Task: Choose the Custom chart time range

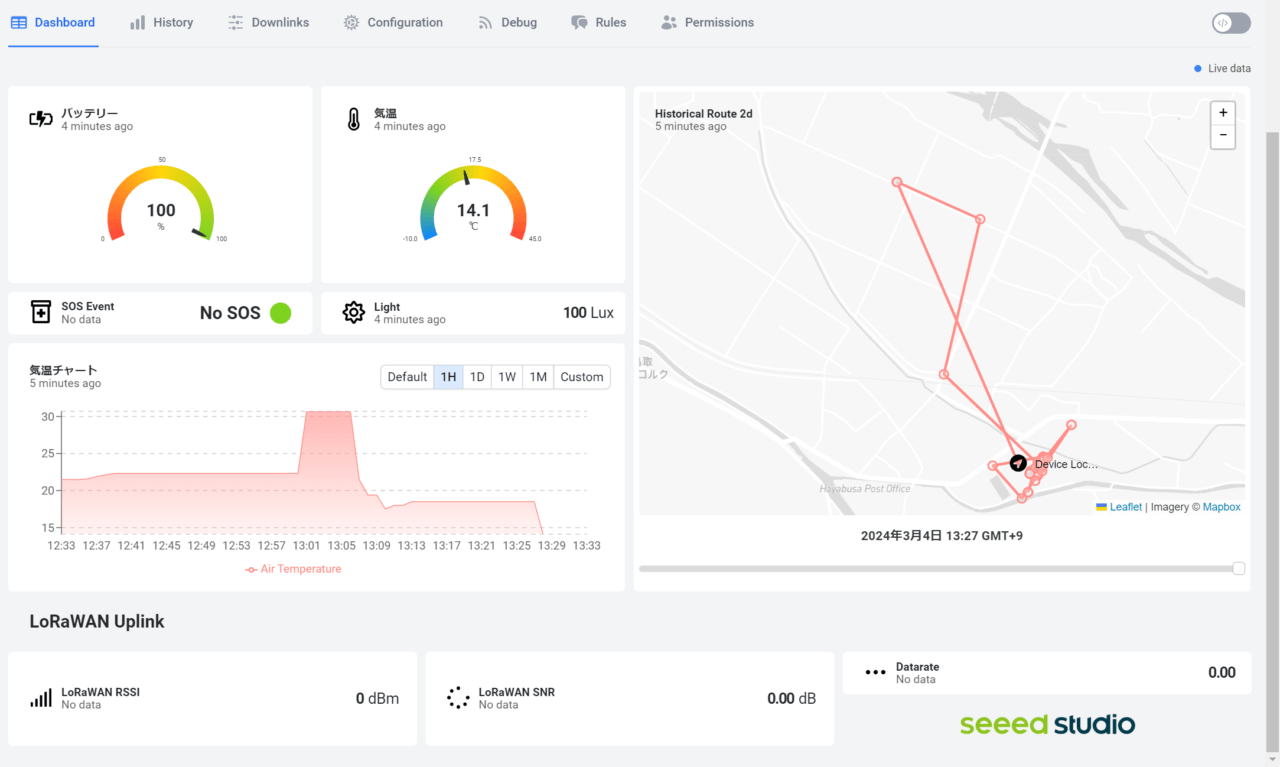Action: point(581,377)
